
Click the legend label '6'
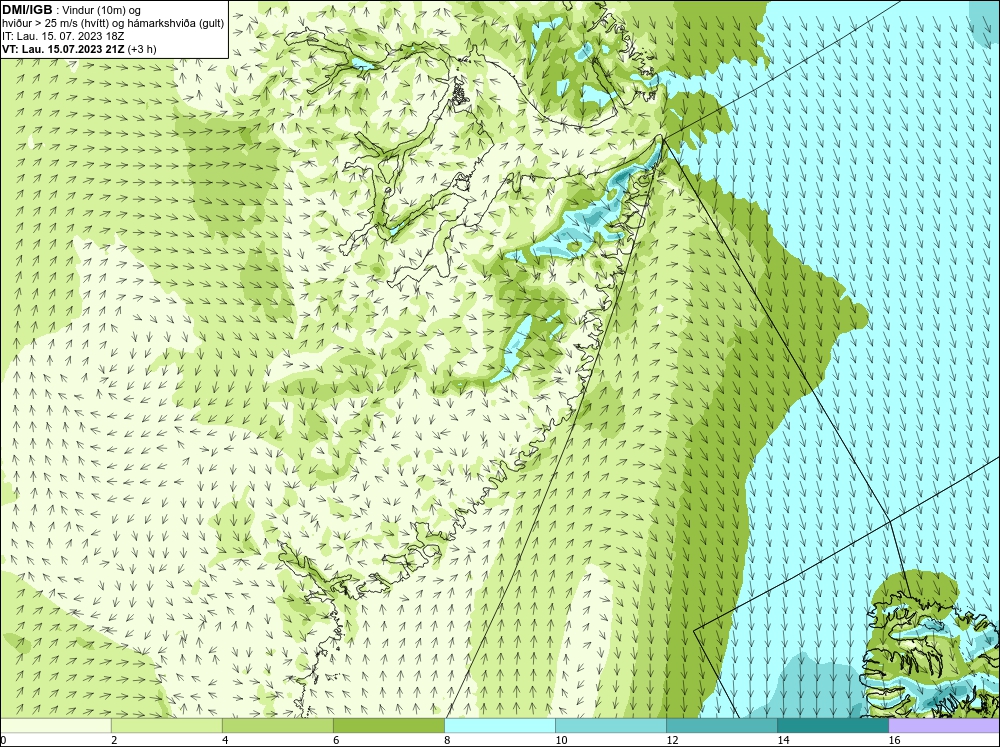coord(336,740)
